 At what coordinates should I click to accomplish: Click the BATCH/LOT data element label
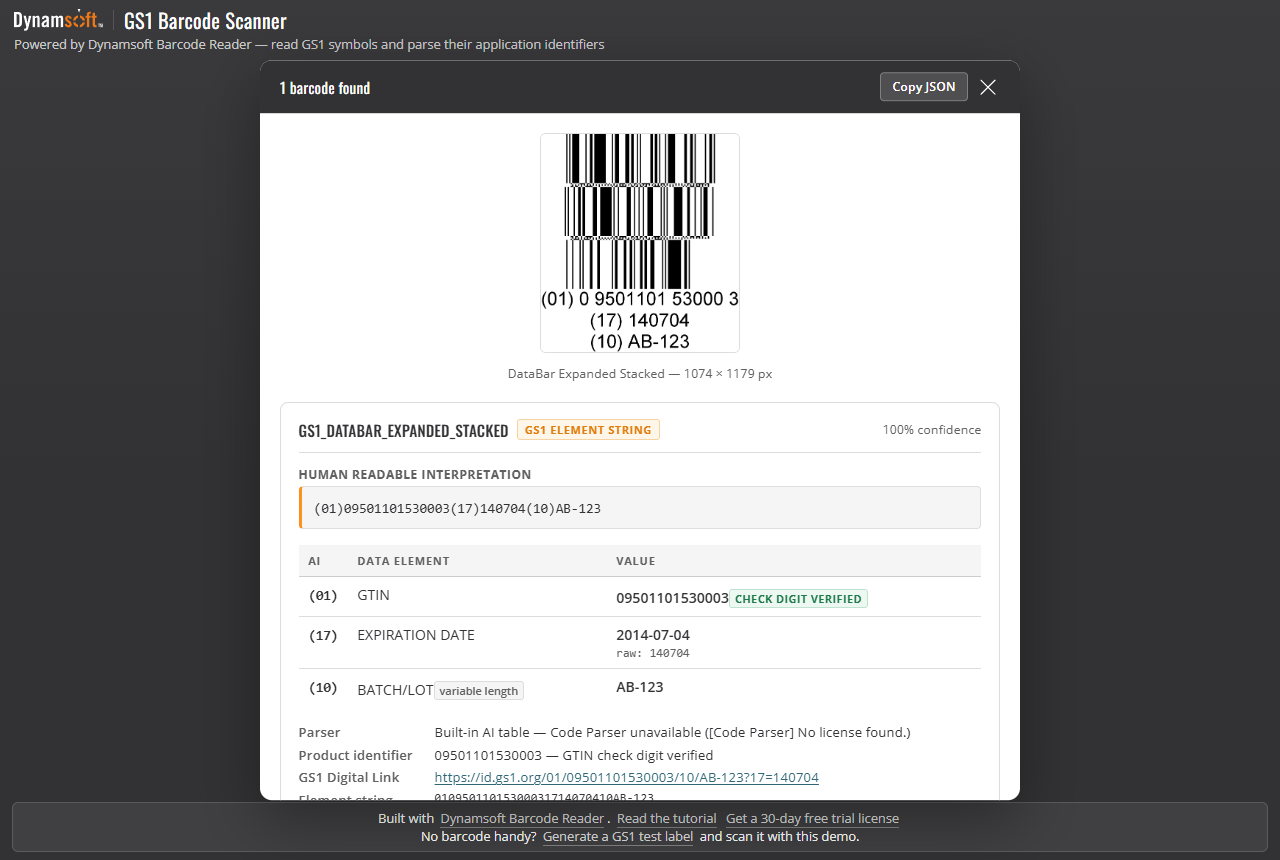click(x=395, y=690)
